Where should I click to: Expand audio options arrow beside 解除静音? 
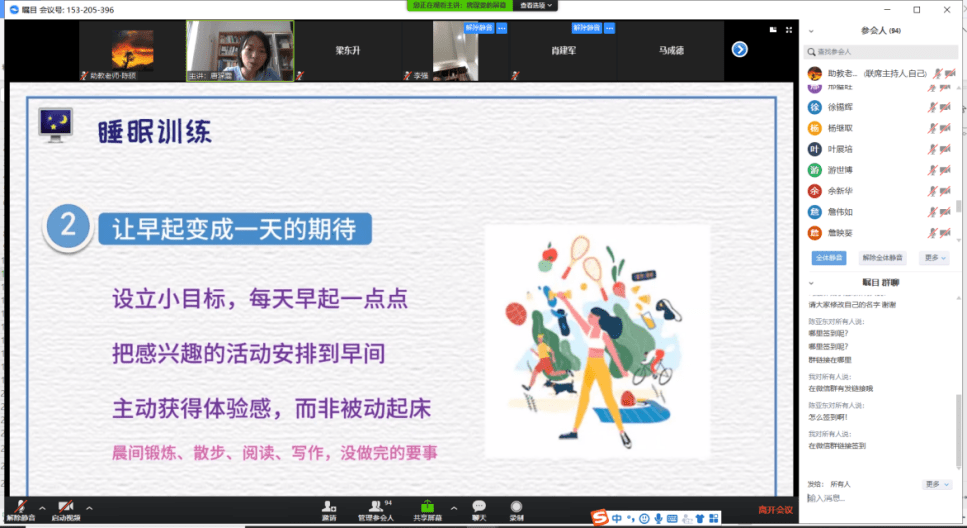(x=42, y=508)
